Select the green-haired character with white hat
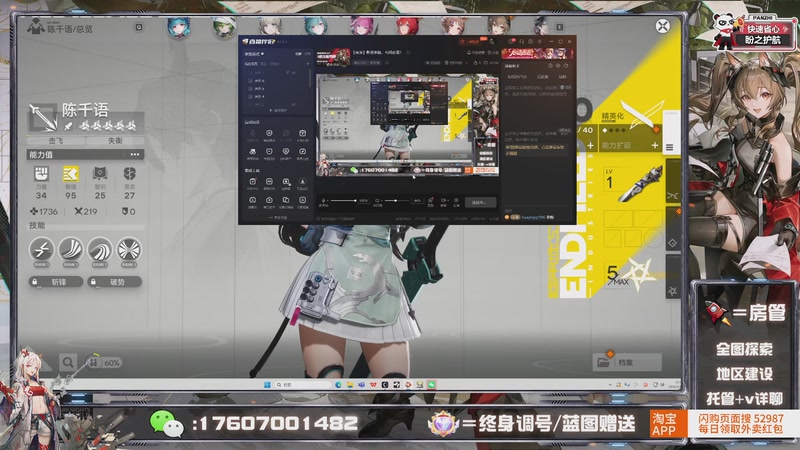800x450 pixels. pos(224,27)
